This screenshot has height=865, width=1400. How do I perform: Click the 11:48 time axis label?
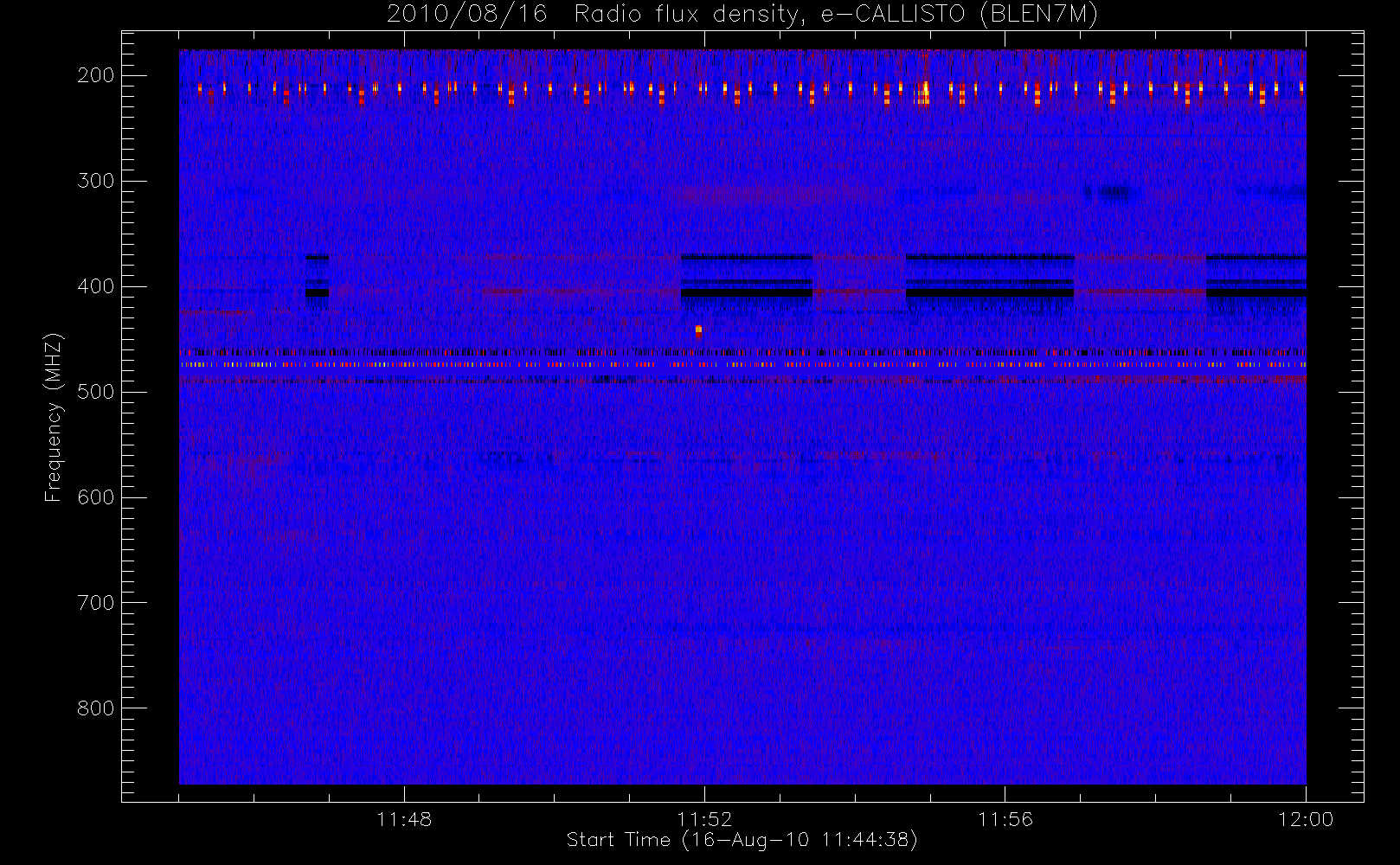pos(404,819)
